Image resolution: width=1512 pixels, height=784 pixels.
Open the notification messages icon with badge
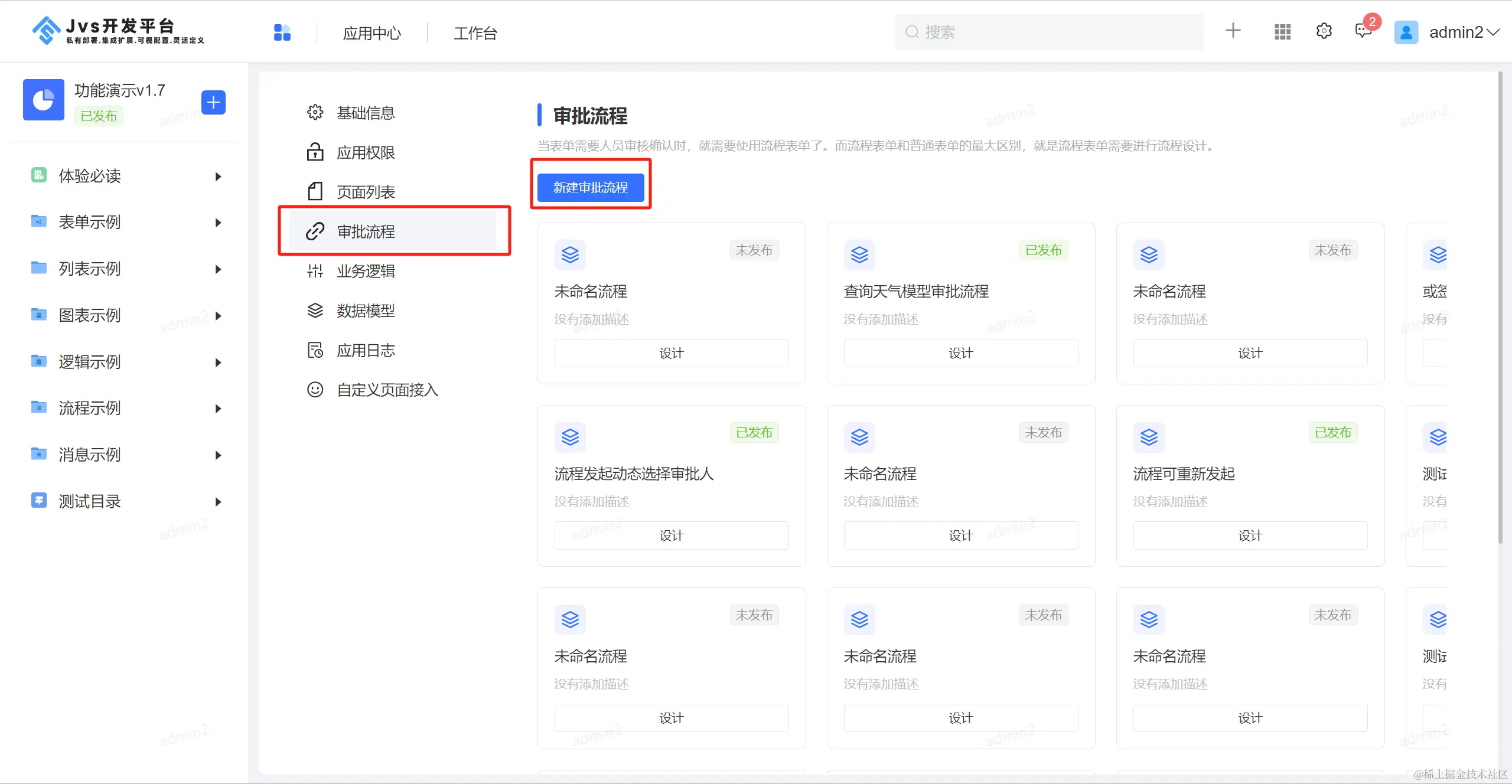click(1364, 31)
